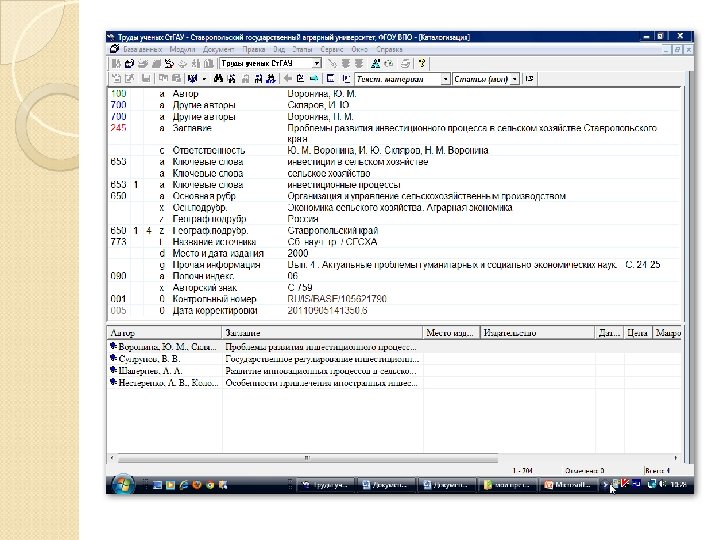This screenshot has height=540, width=720.
Task: Click the Контрольный номер value RU/IS/BASE
Action: tap(337, 299)
